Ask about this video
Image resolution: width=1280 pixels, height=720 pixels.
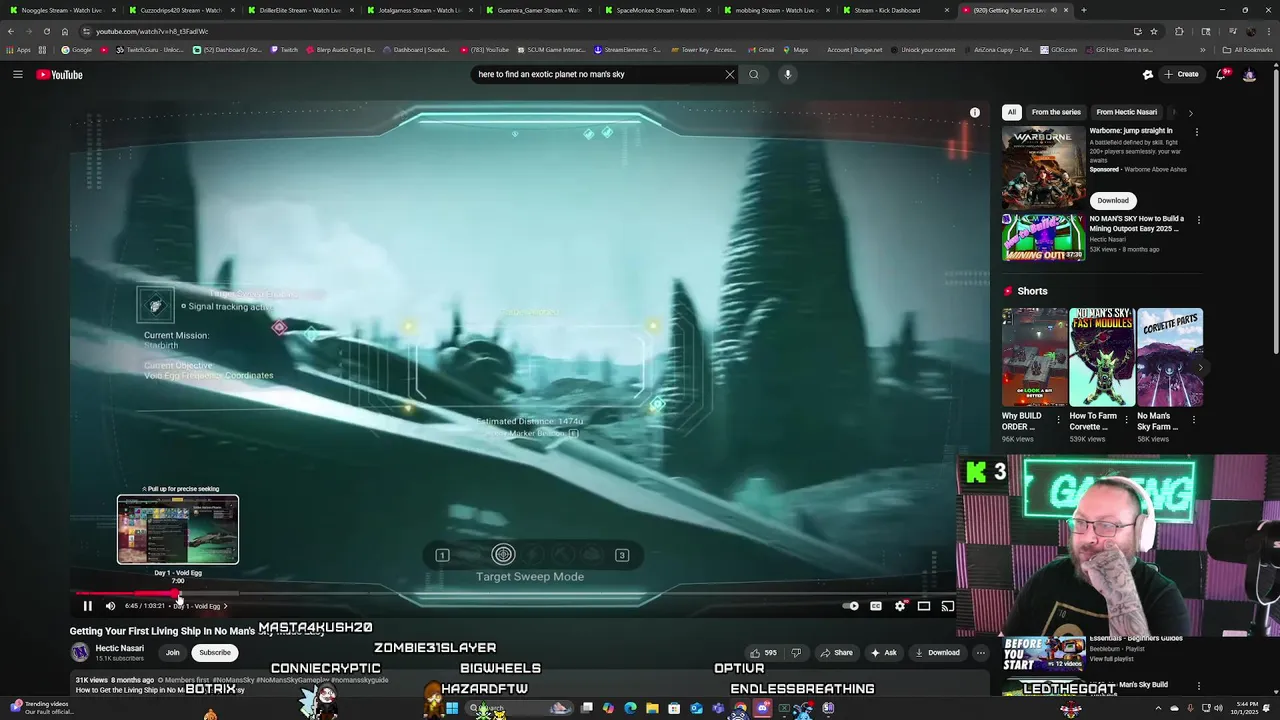click(883, 653)
